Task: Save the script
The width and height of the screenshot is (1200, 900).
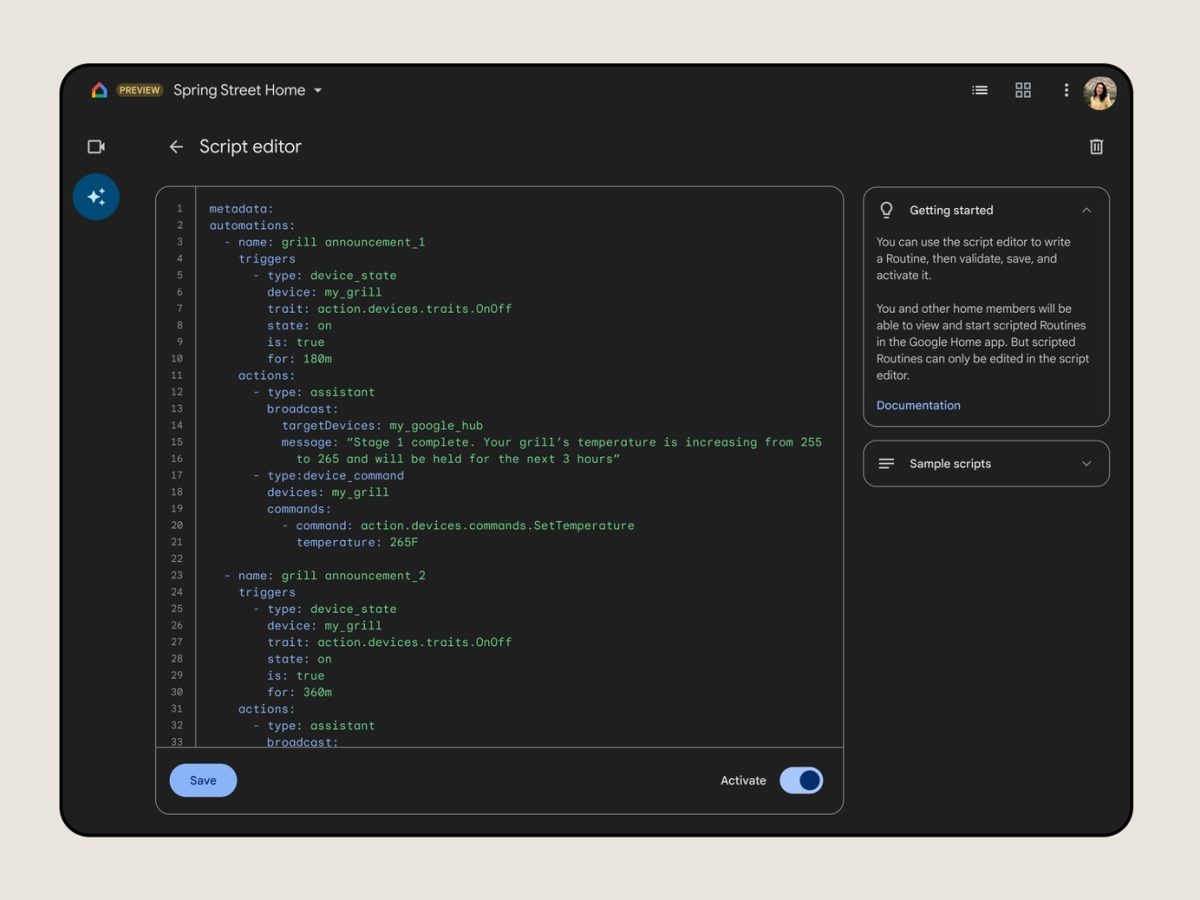Action: [x=203, y=781]
